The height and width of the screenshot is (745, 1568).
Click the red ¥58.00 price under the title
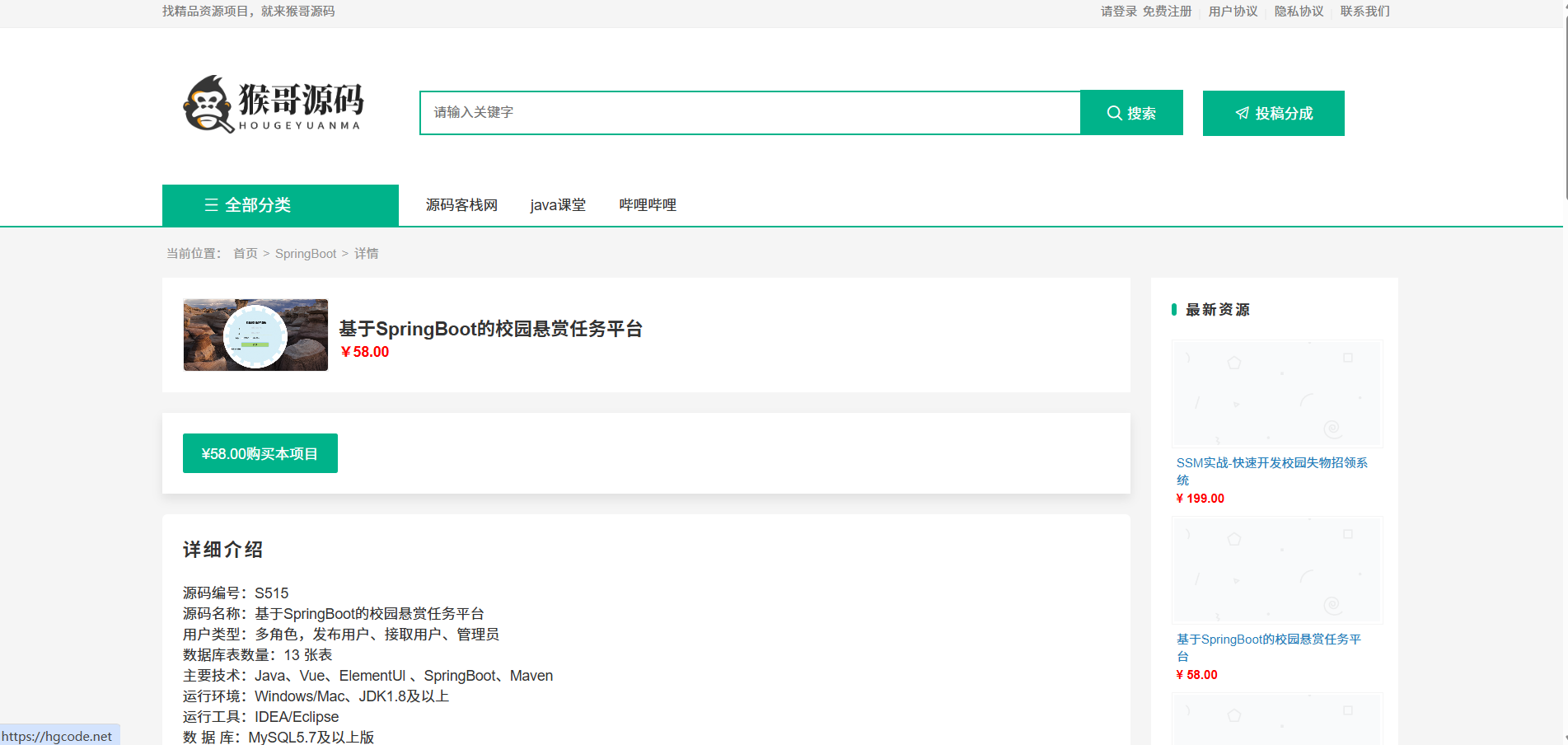pyautogui.click(x=364, y=352)
